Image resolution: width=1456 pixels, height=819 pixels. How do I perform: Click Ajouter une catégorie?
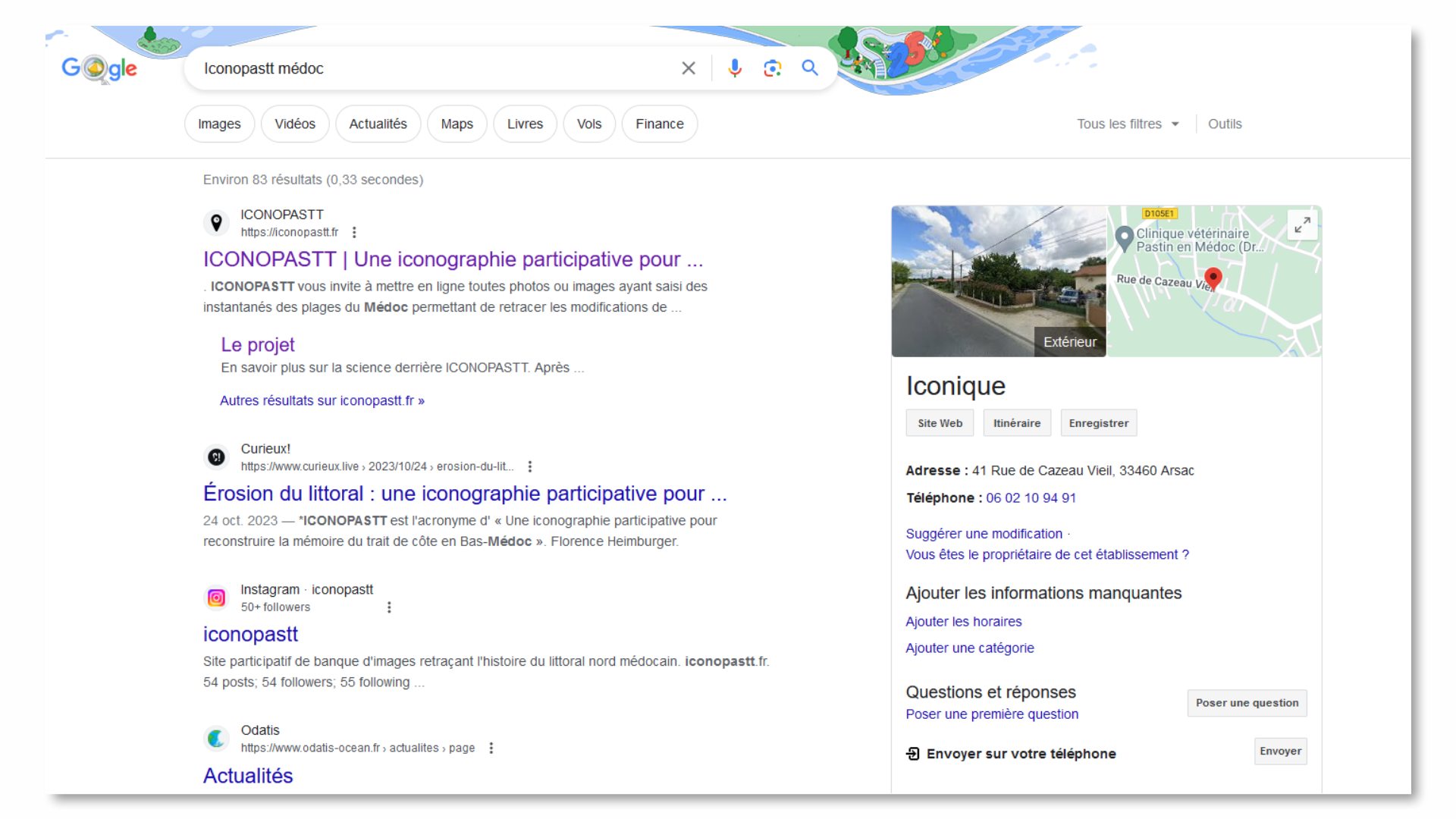[x=969, y=648]
